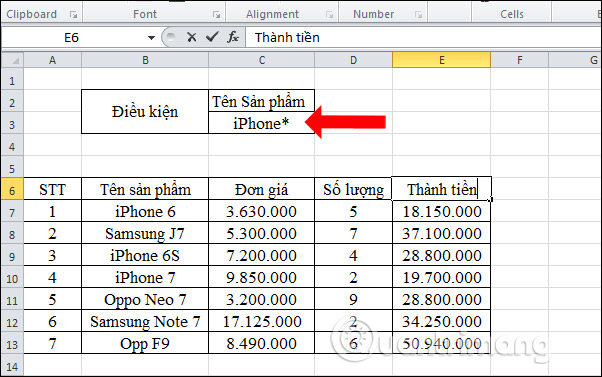Select highlighted column E header
The height and width of the screenshot is (377, 602).
click(x=442, y=60)
